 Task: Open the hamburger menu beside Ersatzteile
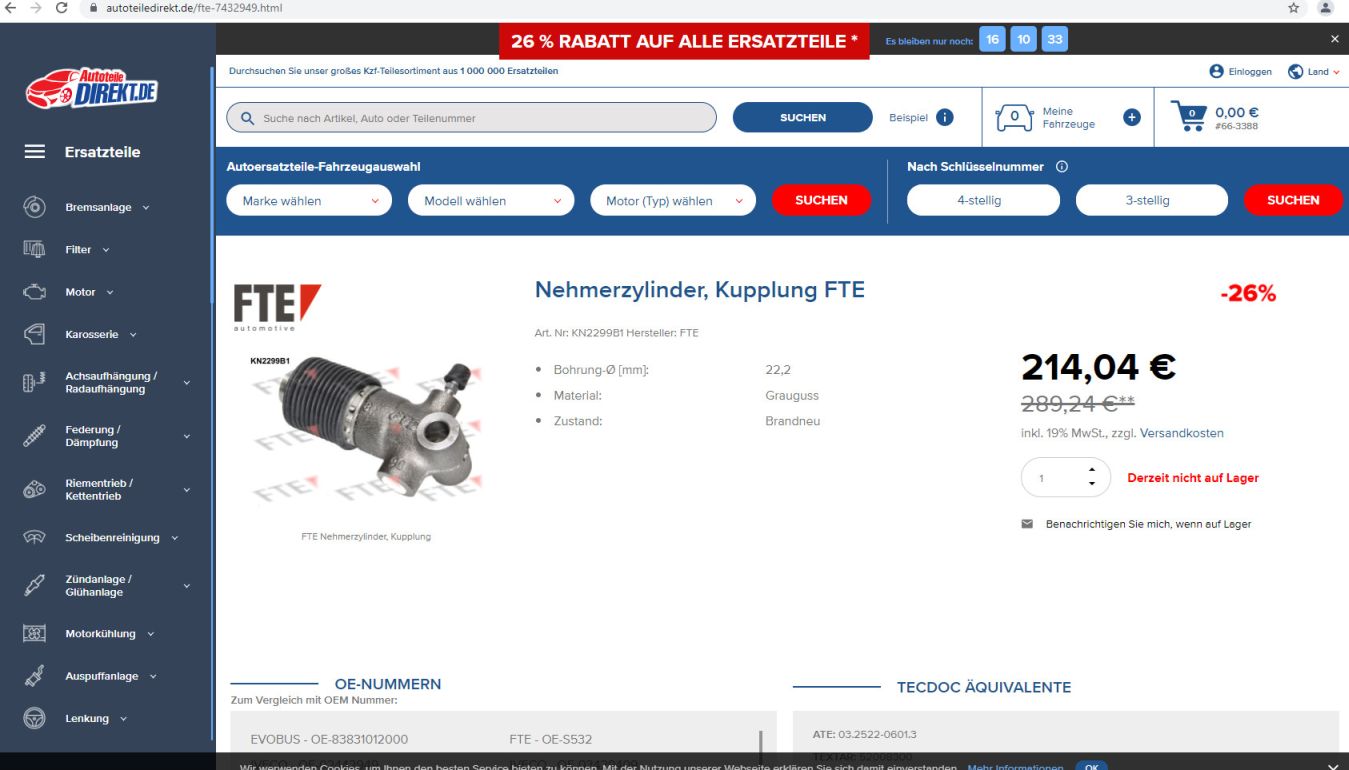[x=35, y=152]
